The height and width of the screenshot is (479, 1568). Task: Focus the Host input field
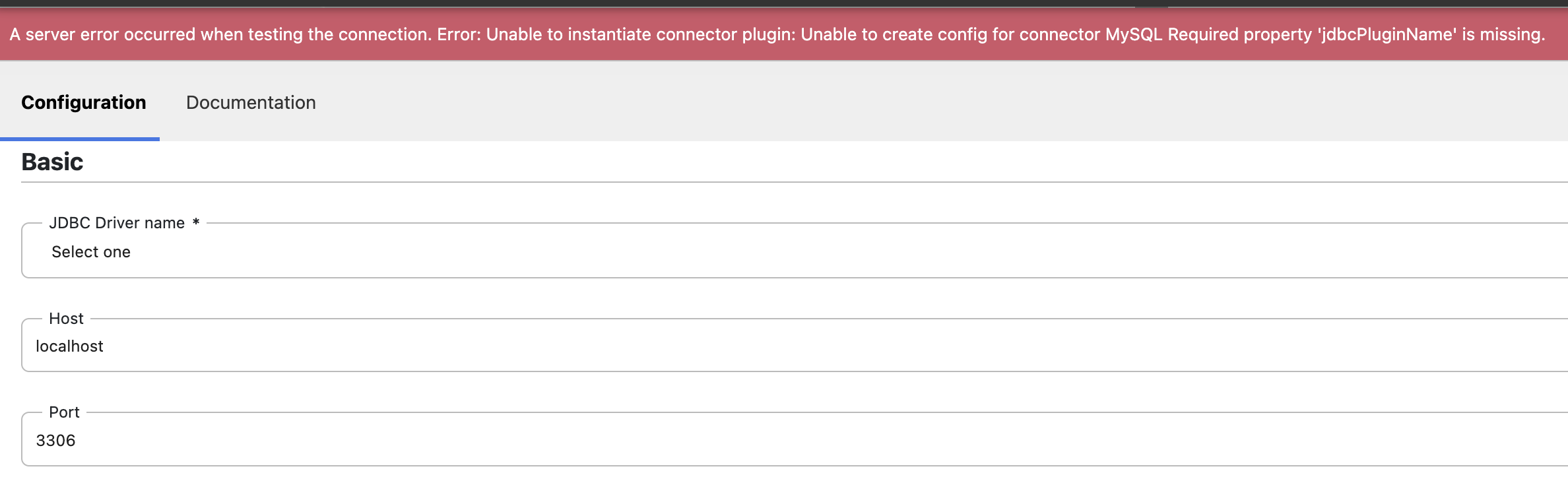[795, 346]
